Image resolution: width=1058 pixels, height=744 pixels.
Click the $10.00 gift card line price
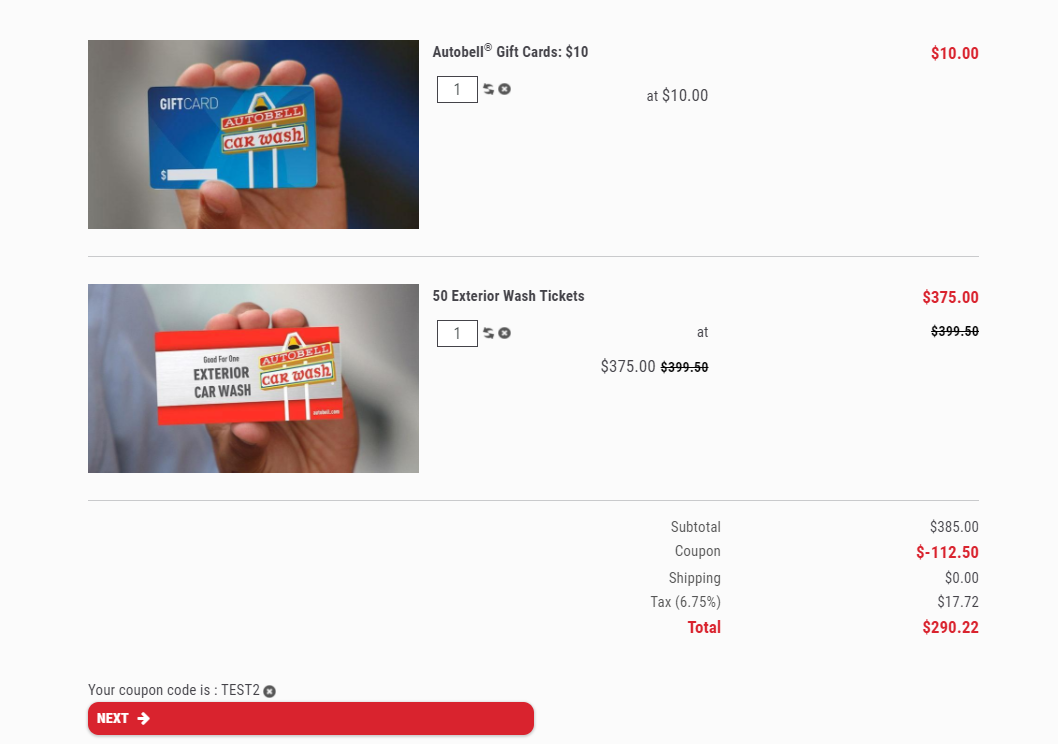coord(954,54)
